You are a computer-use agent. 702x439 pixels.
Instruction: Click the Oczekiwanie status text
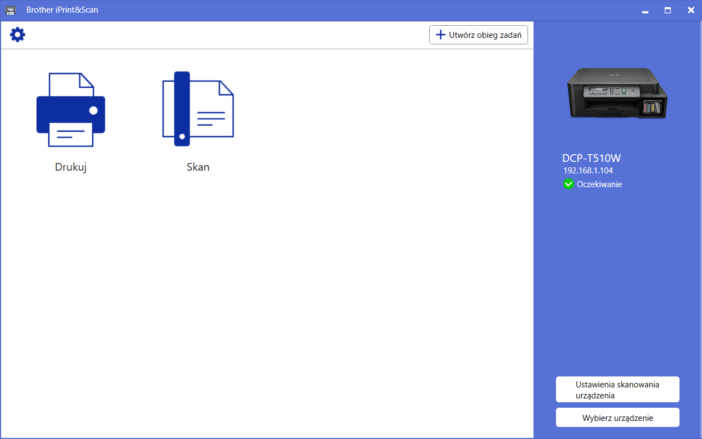pyautogui.click(x=599, y=184)
